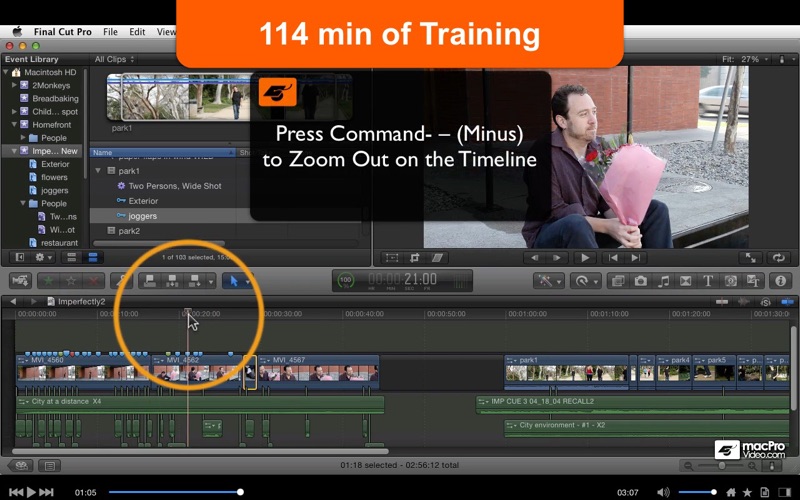Open the Timeline Index
This screenshot has width=800, height=500.
49,465
